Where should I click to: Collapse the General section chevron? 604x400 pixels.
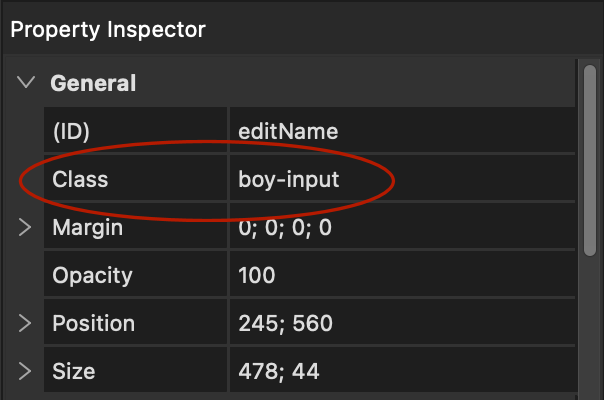pos(26,83)
